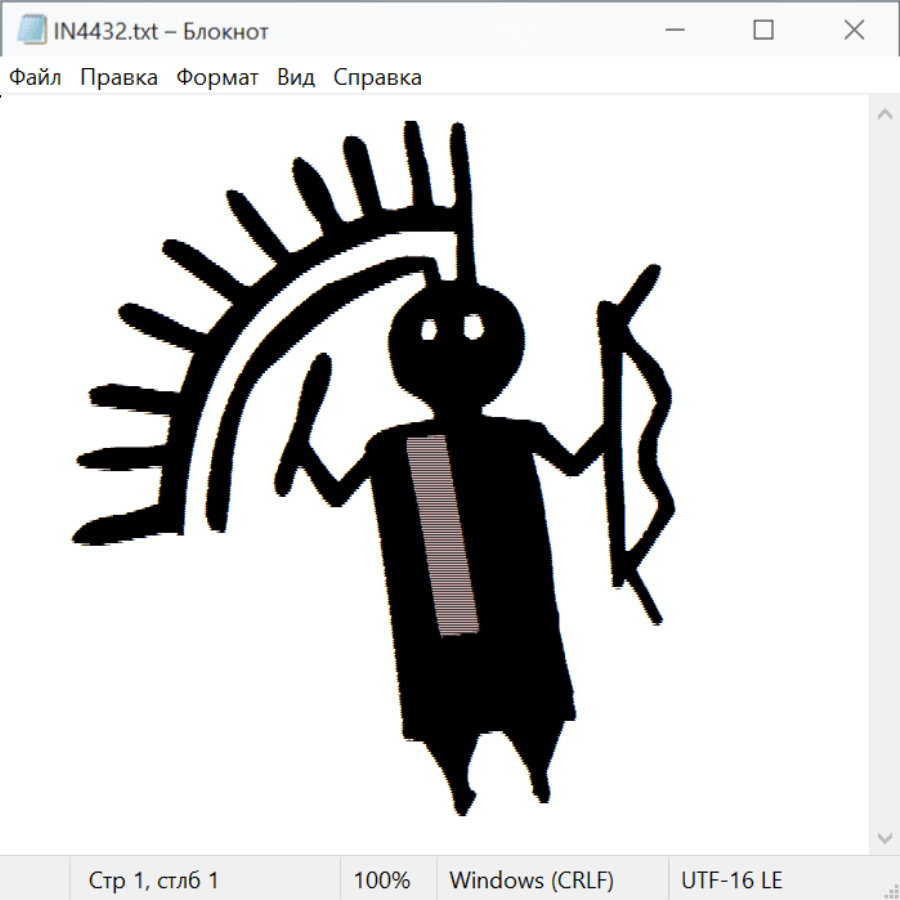
Task: Open the Файл menu
Action: coord(36,78)
